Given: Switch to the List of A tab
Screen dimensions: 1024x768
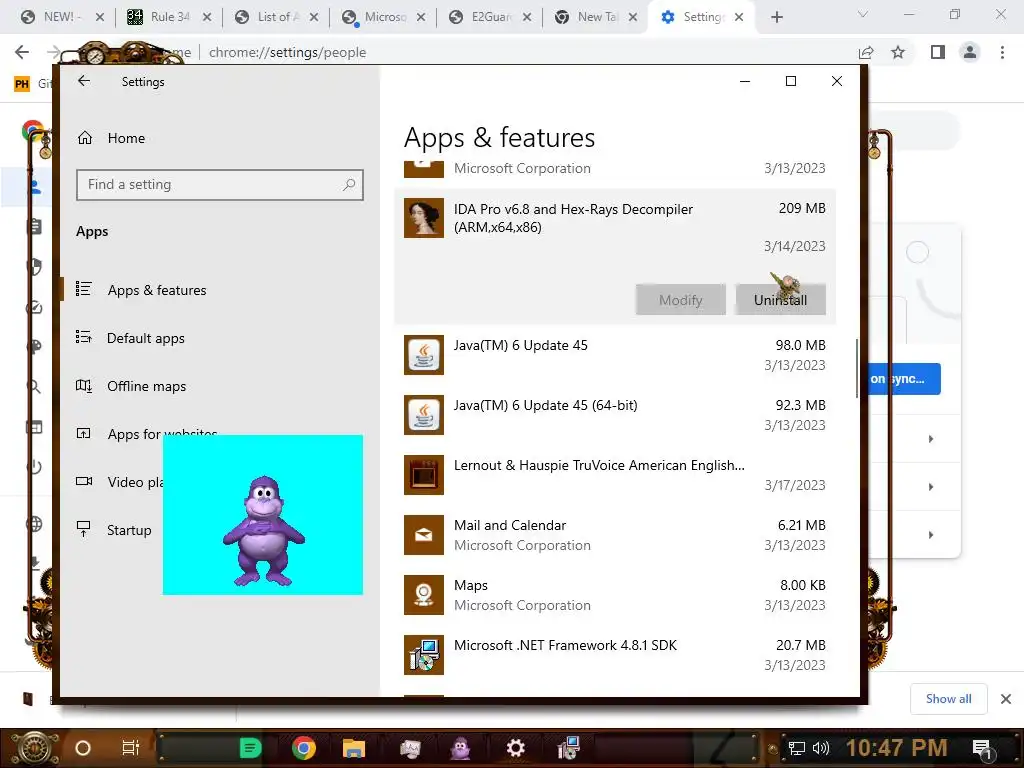Looking at the screenshot, I should pos(278,17).
